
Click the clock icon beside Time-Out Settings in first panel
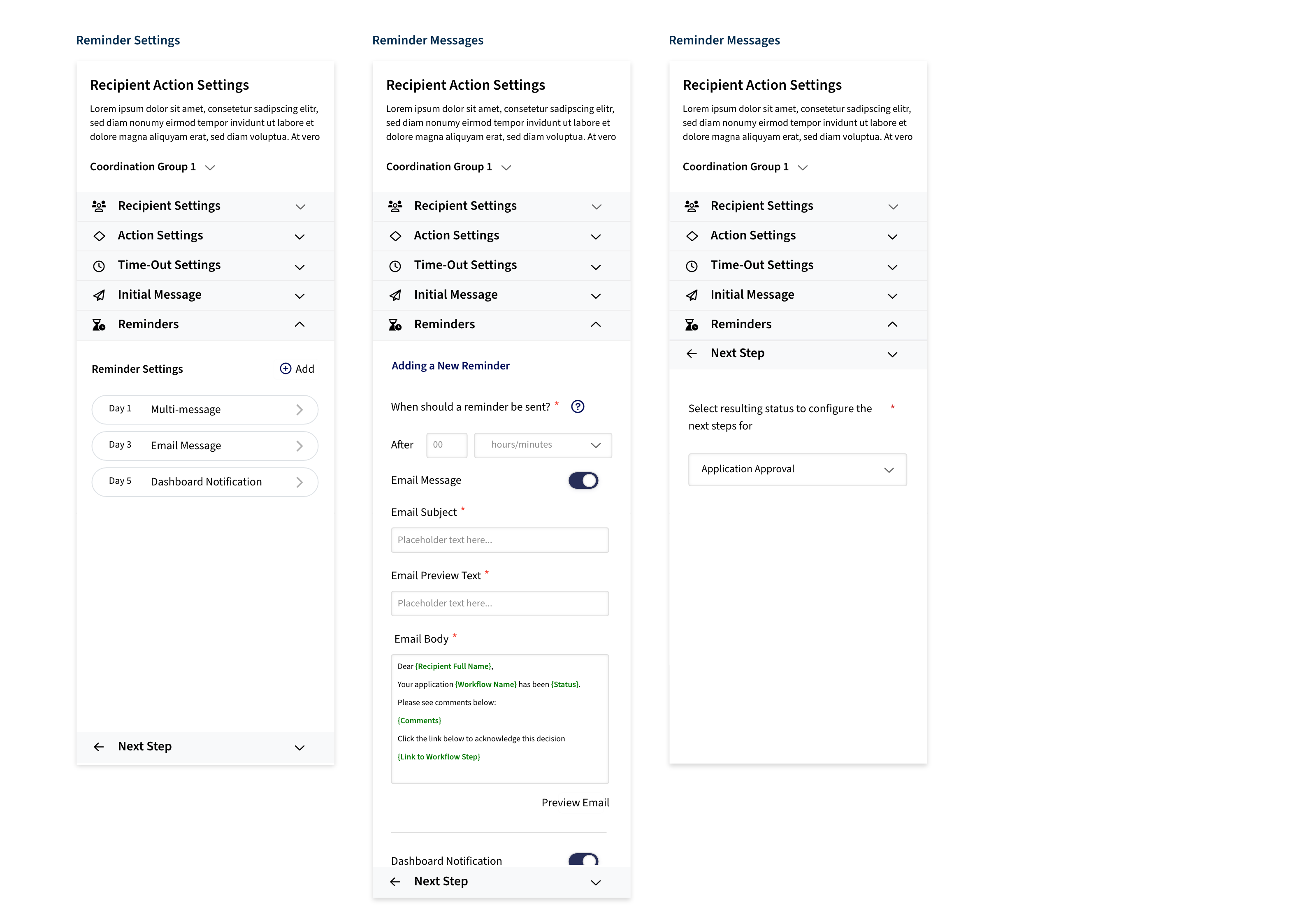(x=99, y=266)
